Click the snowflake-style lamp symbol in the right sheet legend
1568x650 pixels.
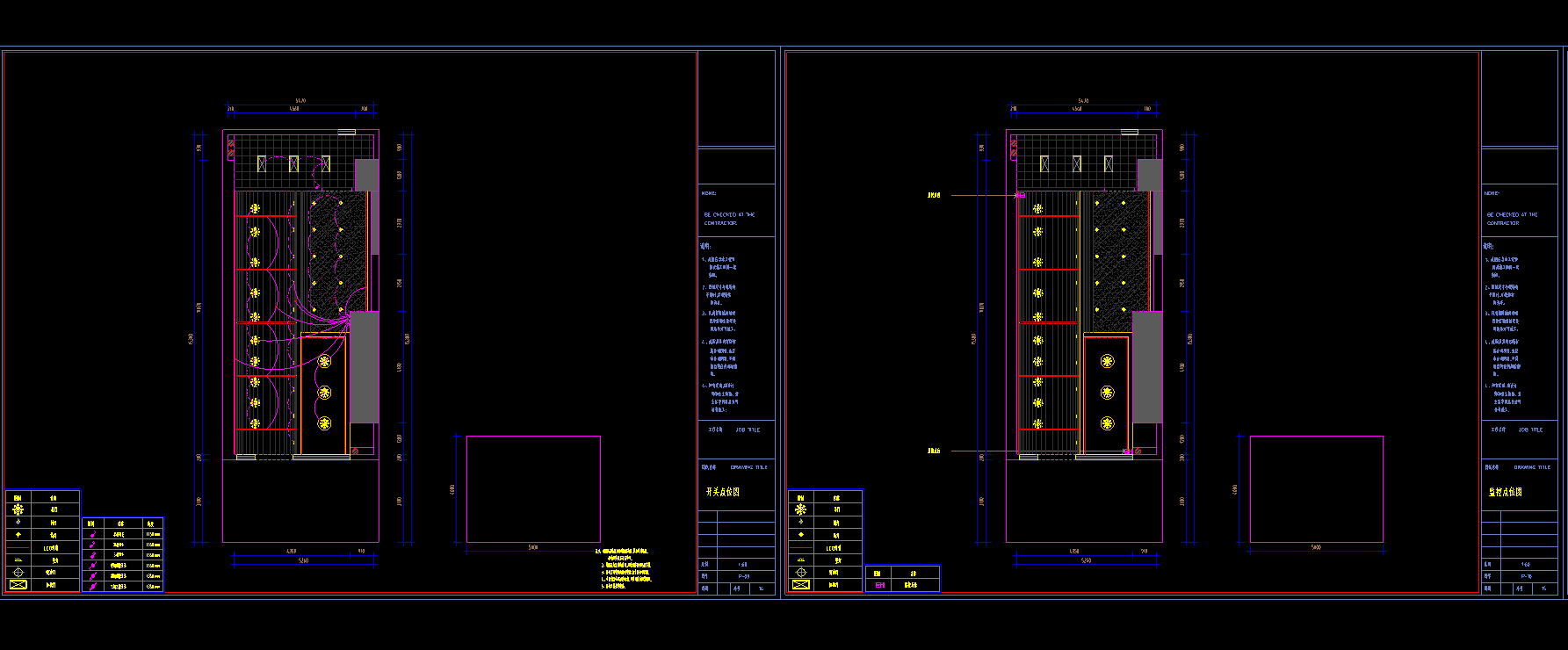pos(801,509)
